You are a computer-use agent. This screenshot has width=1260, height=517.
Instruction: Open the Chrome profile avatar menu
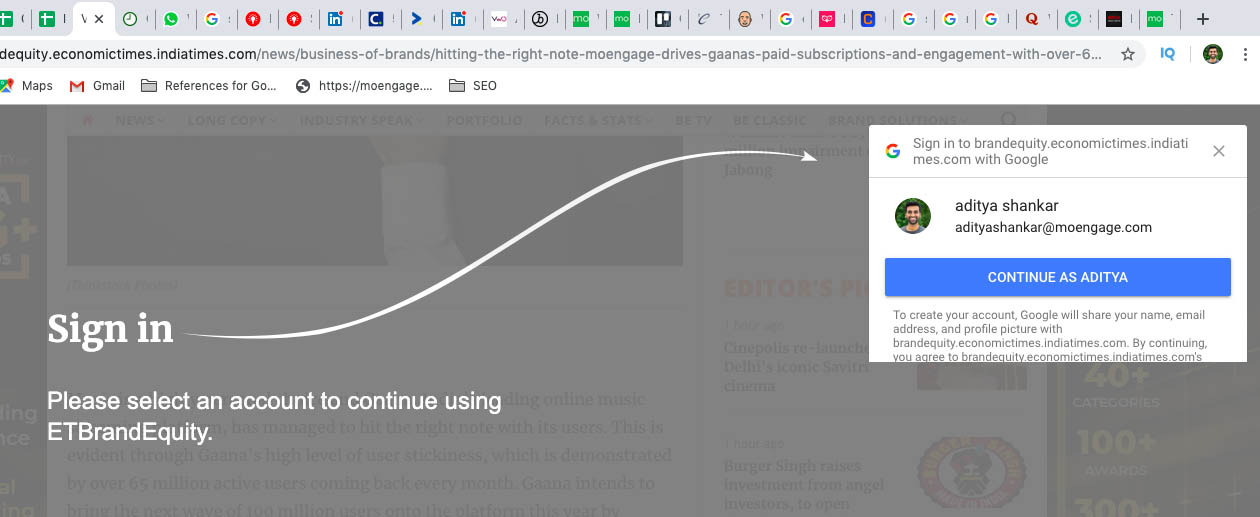point(1213,54)
